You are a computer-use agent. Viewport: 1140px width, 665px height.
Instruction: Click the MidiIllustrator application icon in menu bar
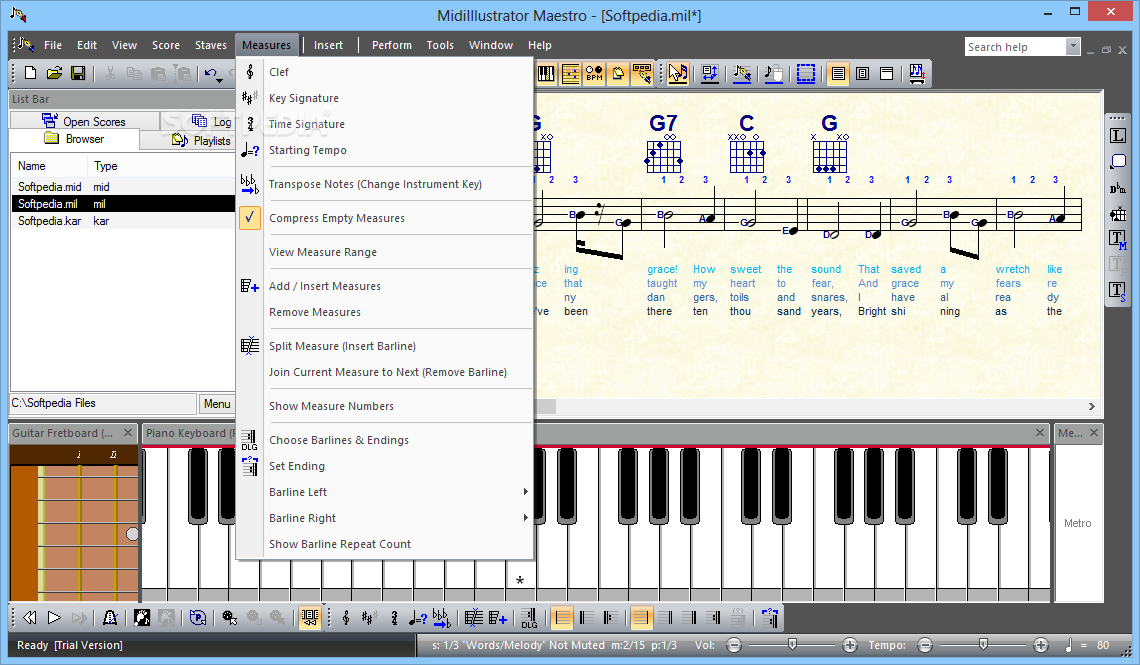24,45
